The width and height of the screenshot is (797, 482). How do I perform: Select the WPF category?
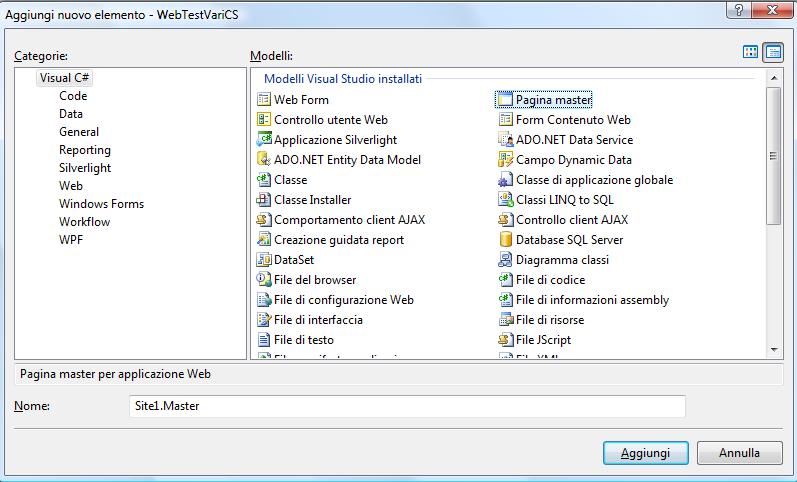(x=71, y=239)
